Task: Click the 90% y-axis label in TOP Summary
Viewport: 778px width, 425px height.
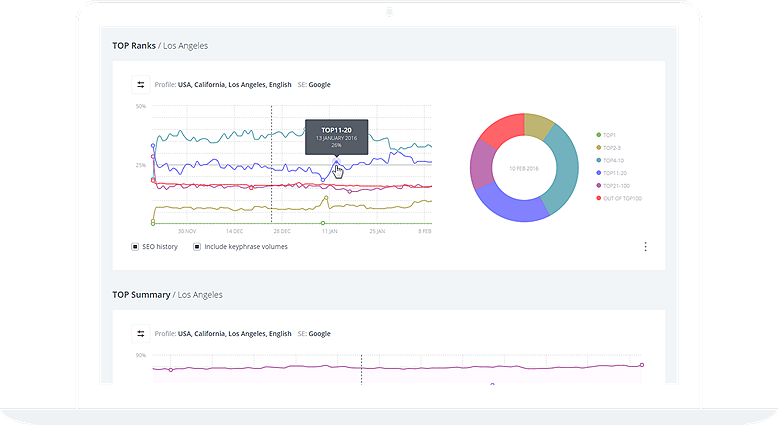Action: tap(141, 356)
